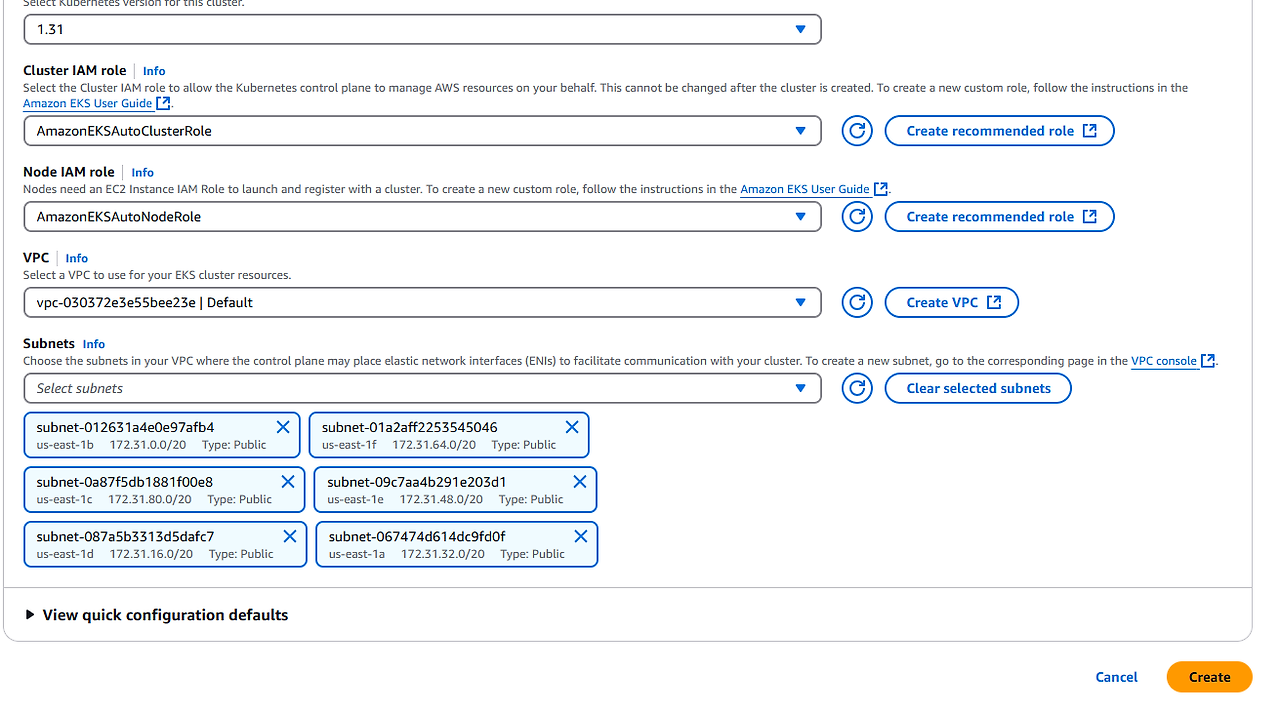Select the 172.31.48.0/20 CIDR text
This screenshot has height=711, width=1280.
tap(441, 499)
